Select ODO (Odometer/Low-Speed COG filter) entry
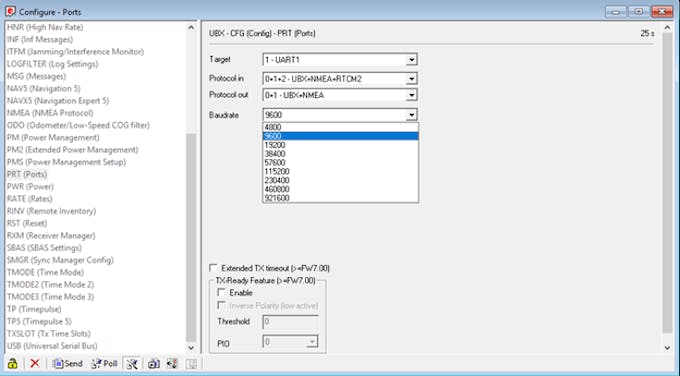Viewport: 680px width, 376px height. (78, 125)
